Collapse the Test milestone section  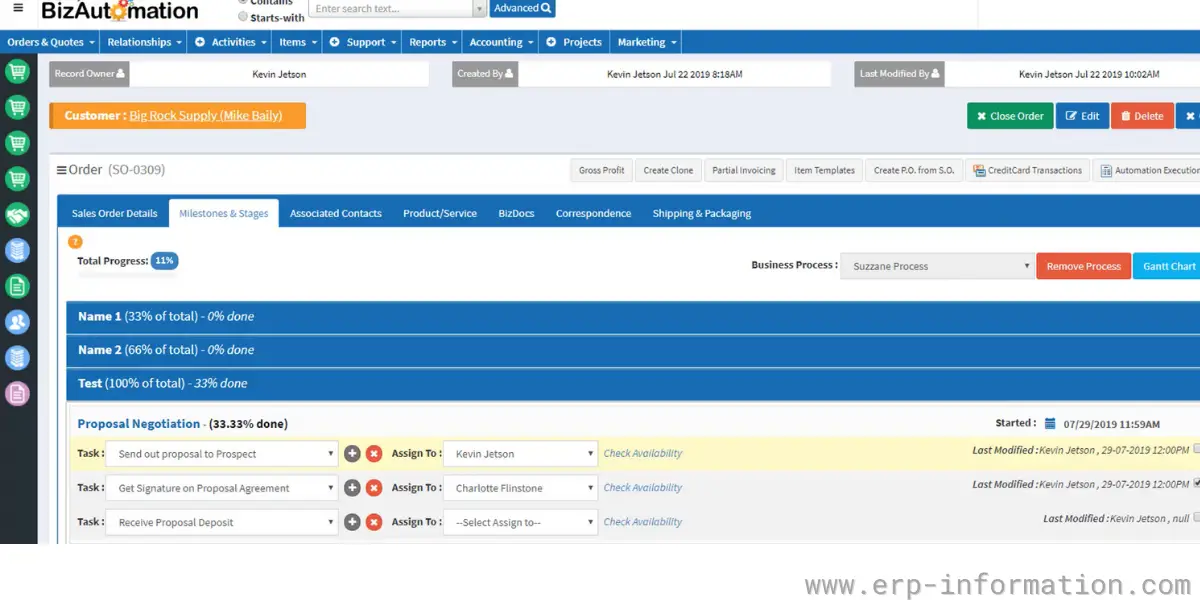(x=633, y=384)
